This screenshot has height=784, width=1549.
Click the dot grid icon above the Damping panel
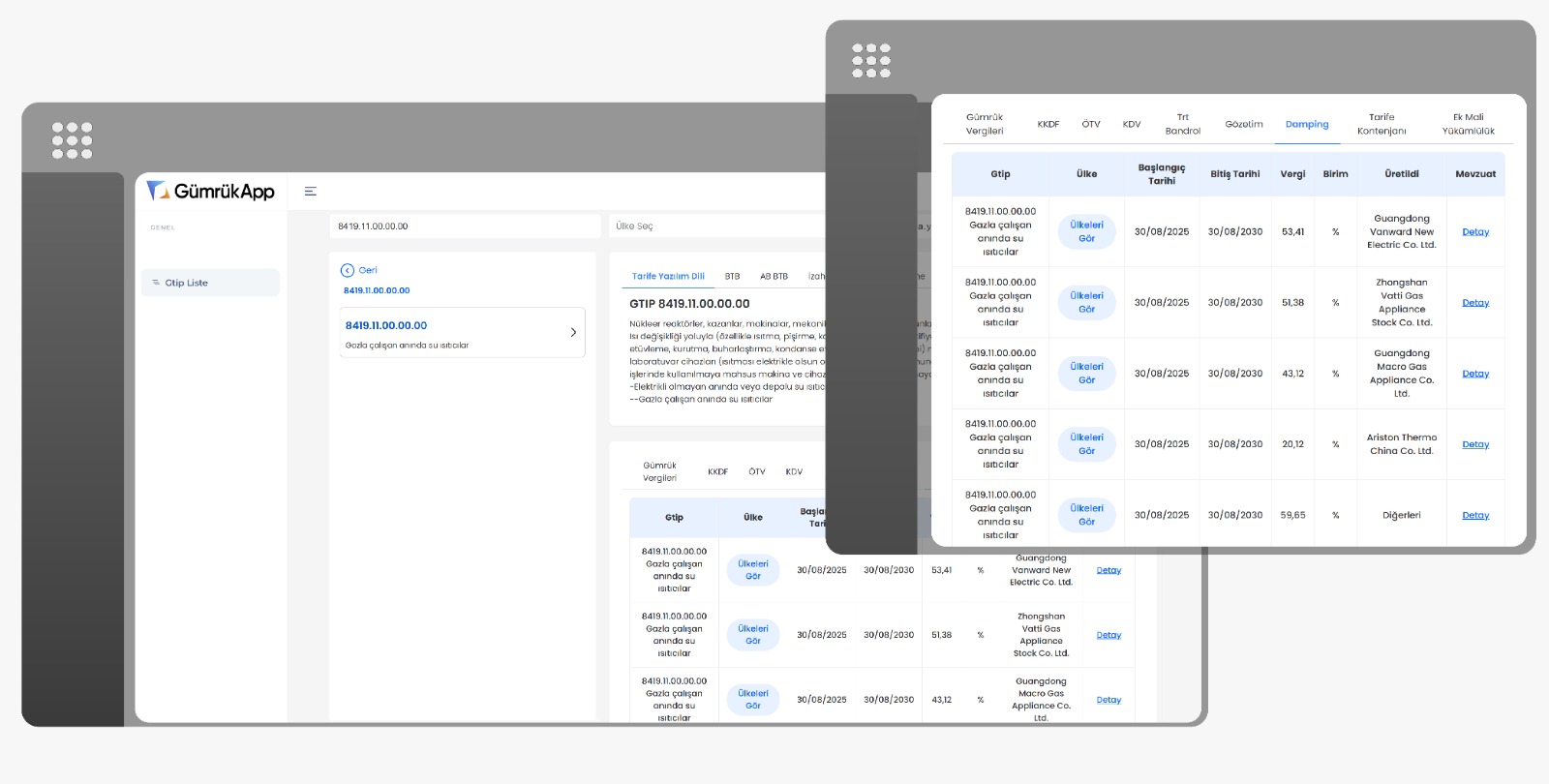(x=871, y=60)
